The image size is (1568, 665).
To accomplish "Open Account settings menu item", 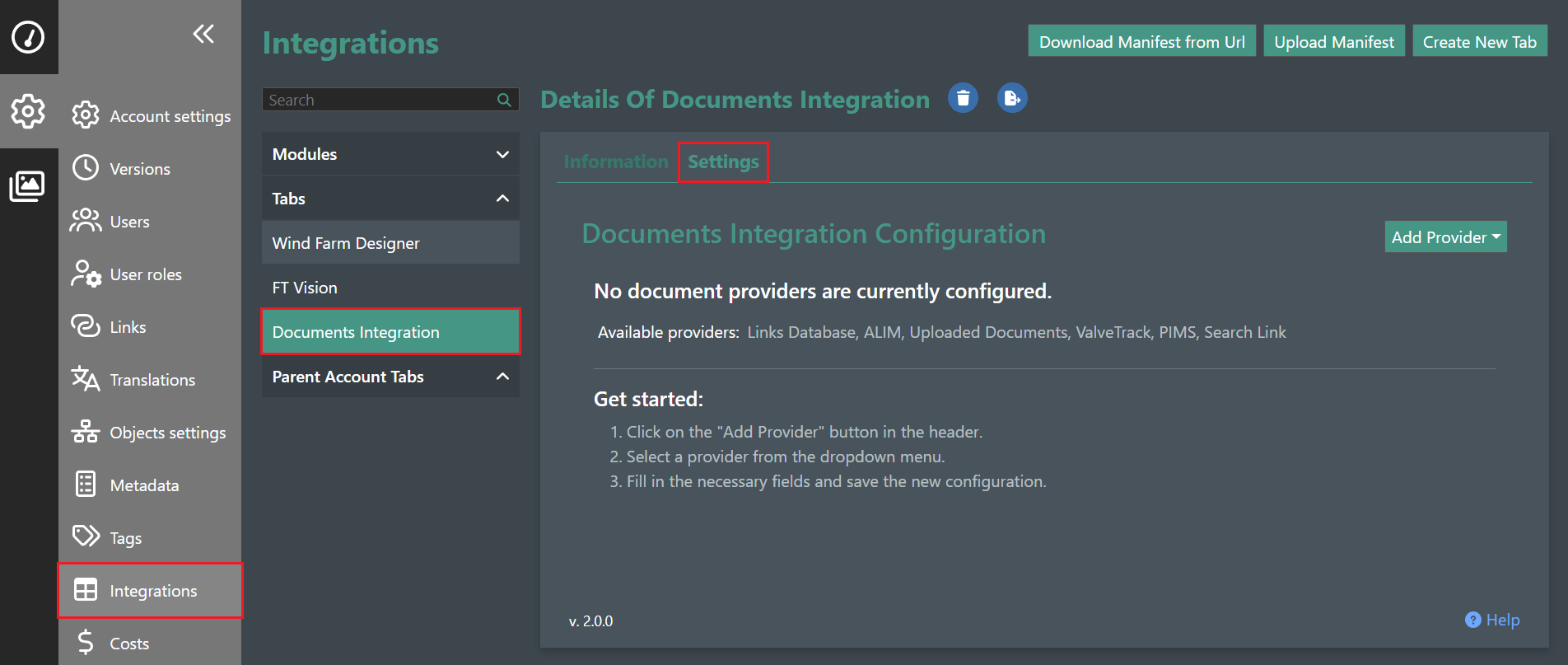I will pos(150,115).
